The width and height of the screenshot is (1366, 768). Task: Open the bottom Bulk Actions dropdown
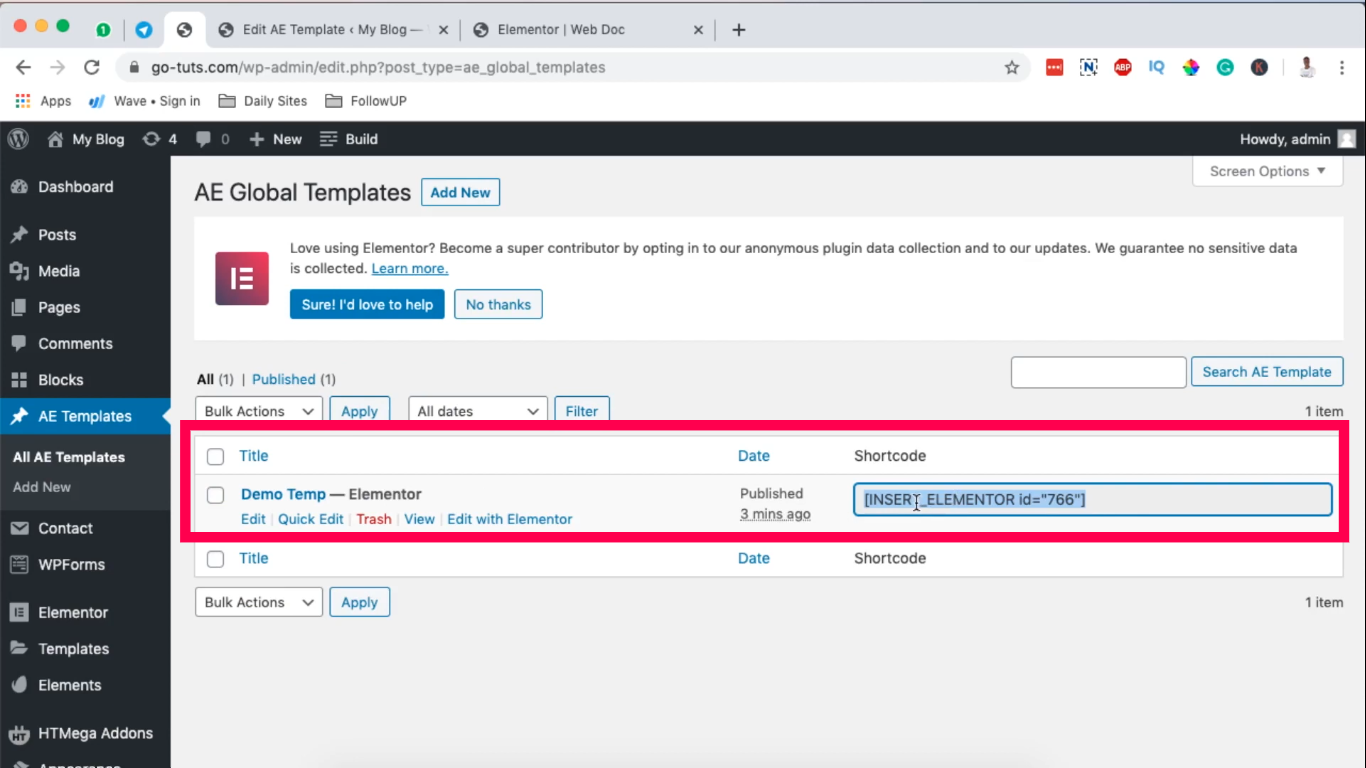[259, 602]
